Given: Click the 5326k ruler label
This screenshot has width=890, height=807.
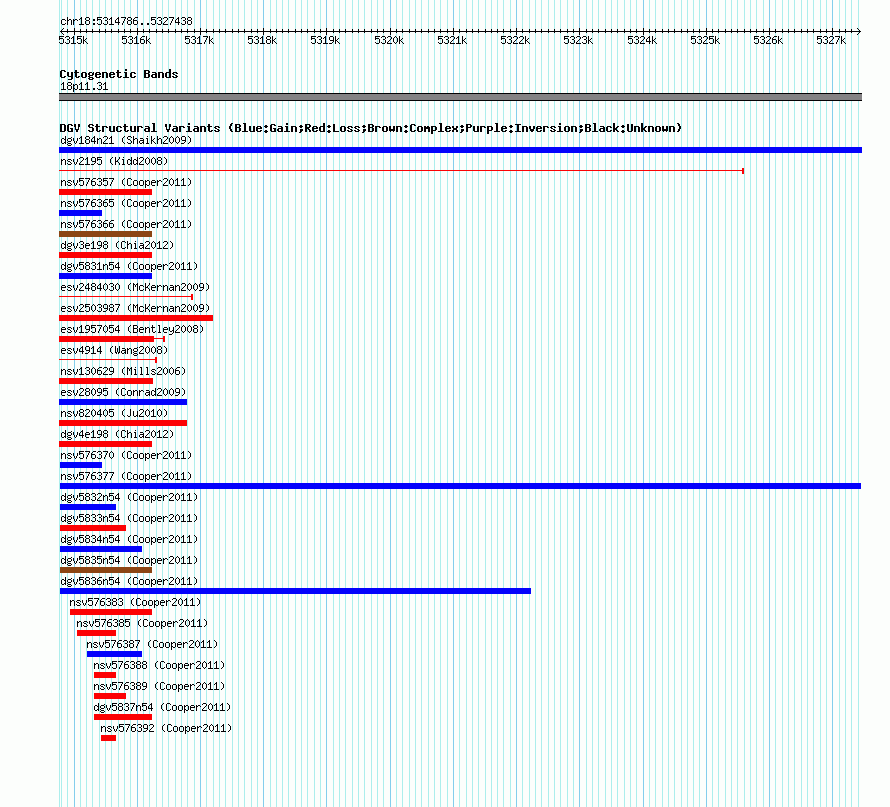Looking at the screenshot, I should (x=768, y=40).
